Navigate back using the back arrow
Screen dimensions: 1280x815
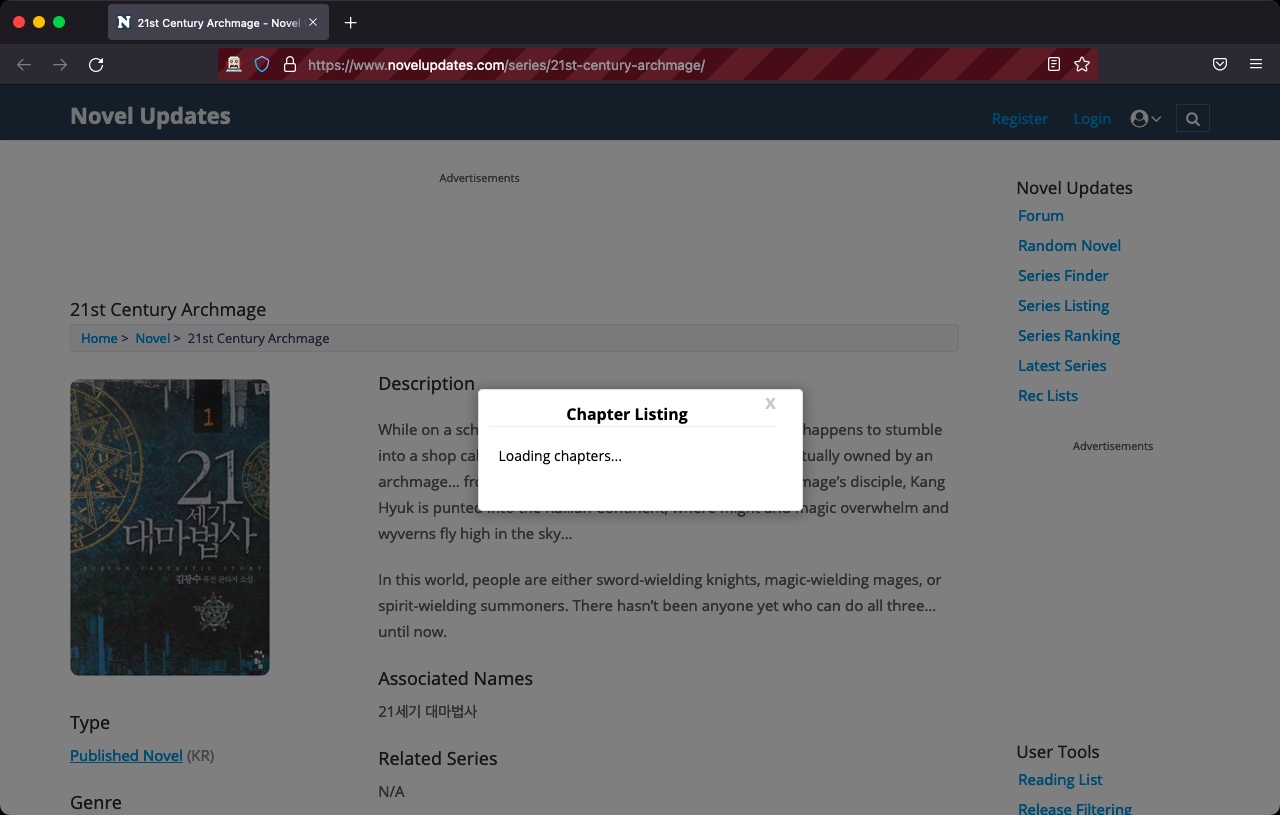click(x=24, y=64)
